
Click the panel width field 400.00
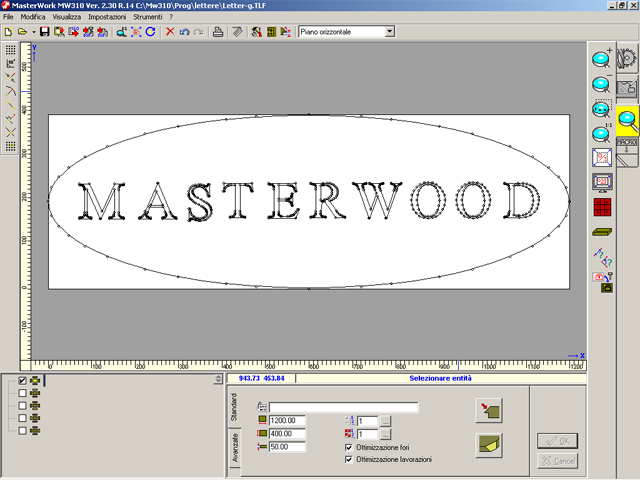pyautogui.click(x=287, y=433)
